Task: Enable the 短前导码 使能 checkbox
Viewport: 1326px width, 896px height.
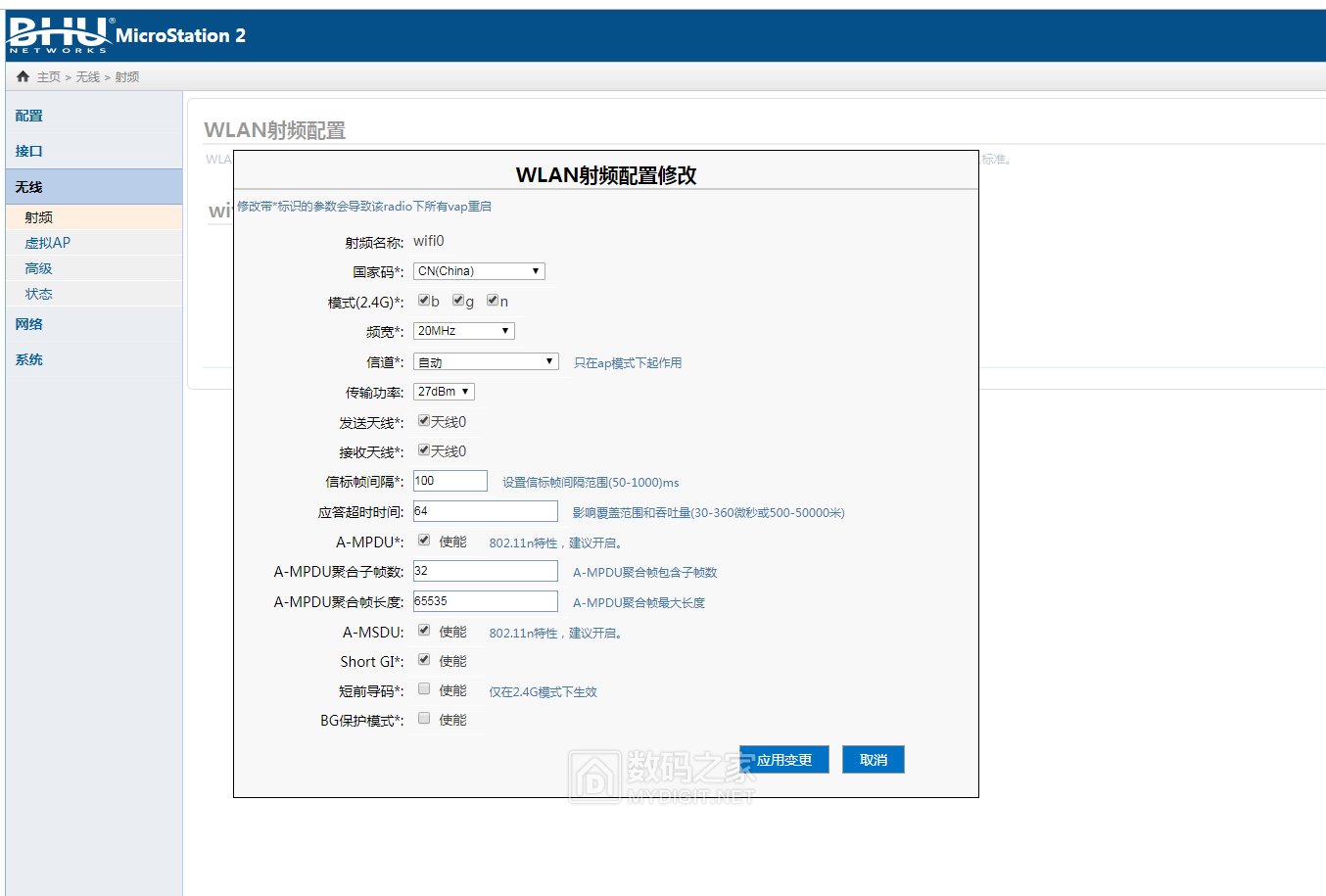Action: point(424,688)
